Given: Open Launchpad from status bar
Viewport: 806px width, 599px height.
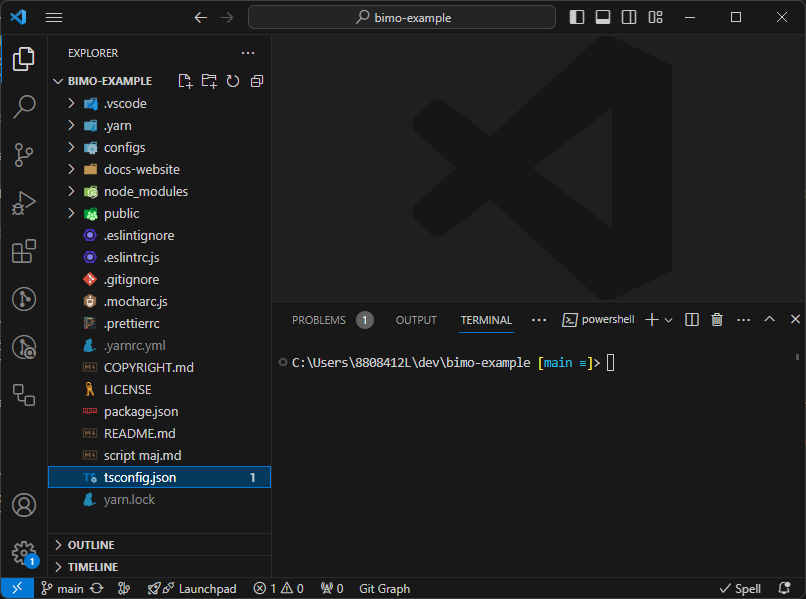Looking at the screenshot, I should pos(192,588).
